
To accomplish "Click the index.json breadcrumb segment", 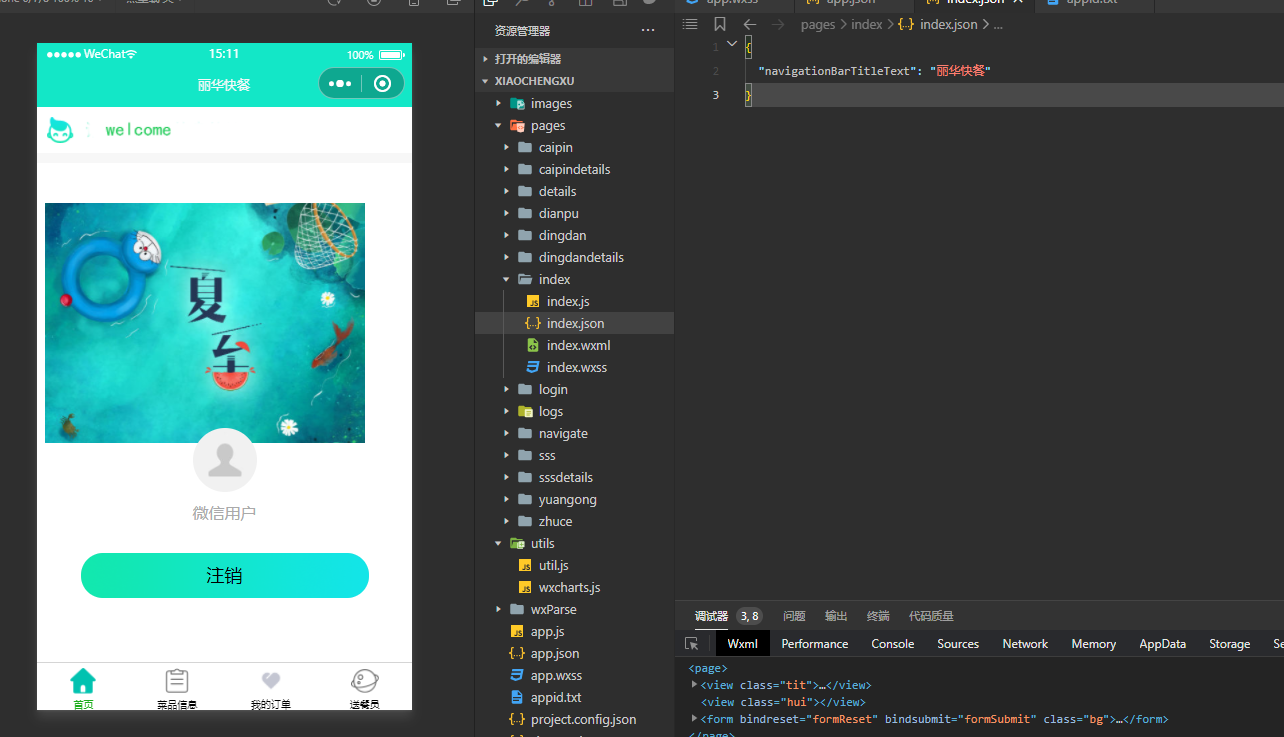I will pyautogui.click(x=950, y=24).
